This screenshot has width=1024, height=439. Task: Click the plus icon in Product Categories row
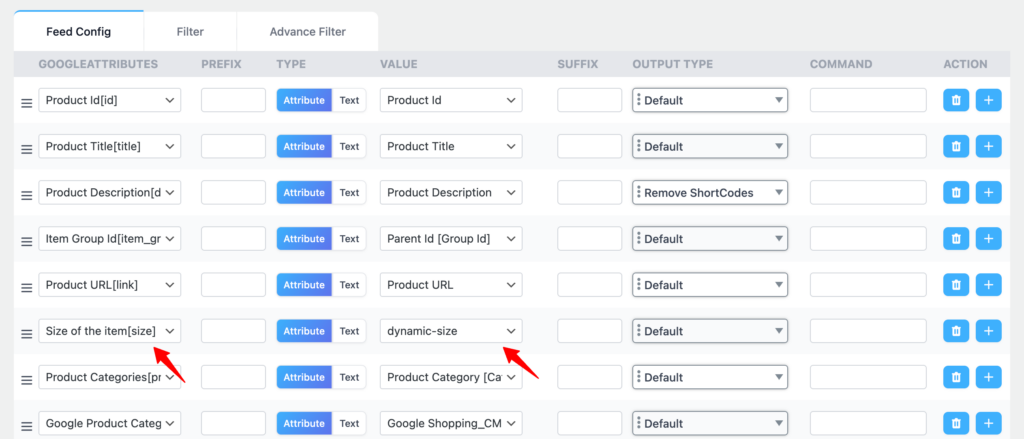pyautogui.click(x=988, y=377)
